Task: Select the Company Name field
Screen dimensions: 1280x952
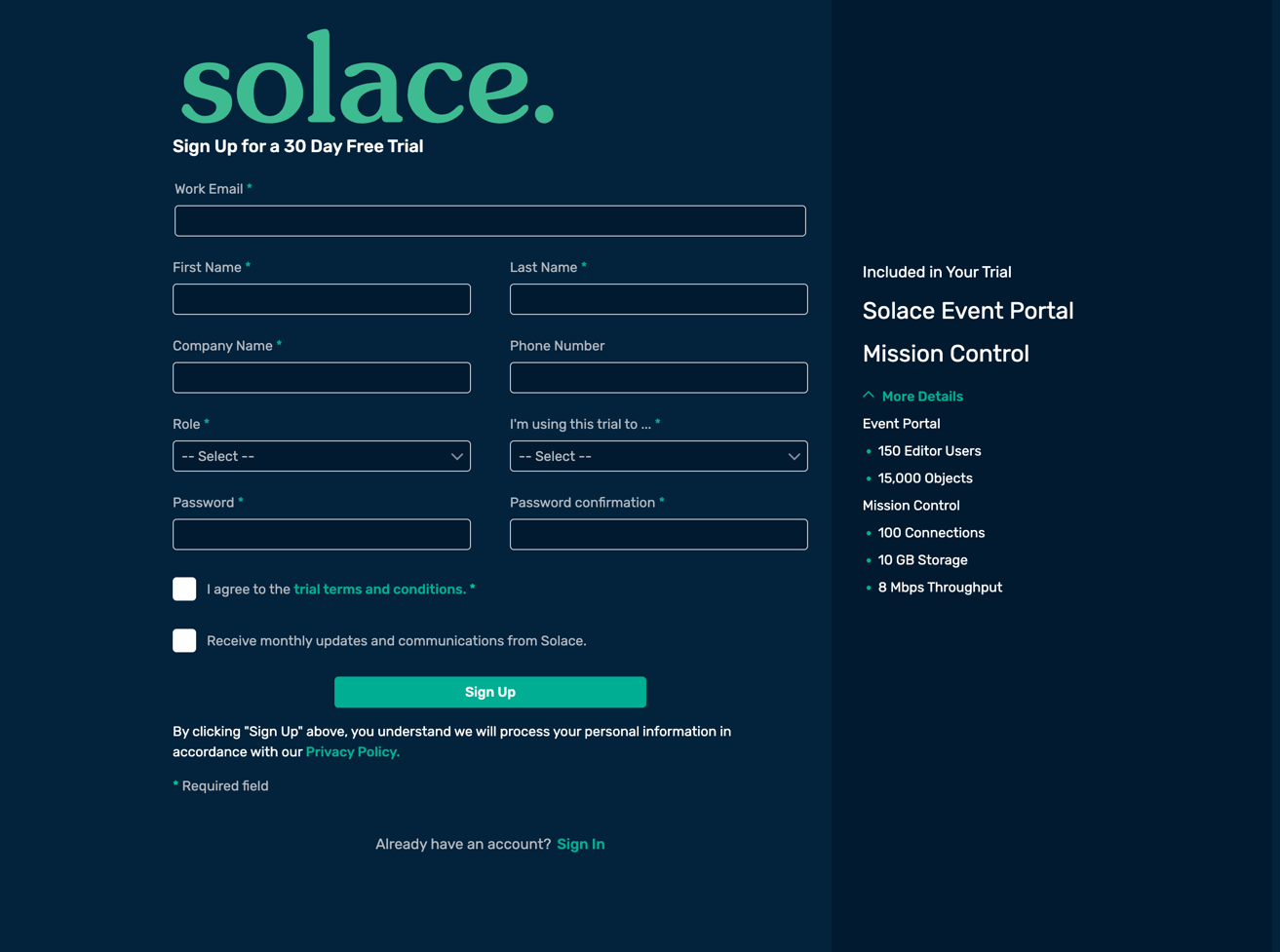Action: click(x=322, y=377)
